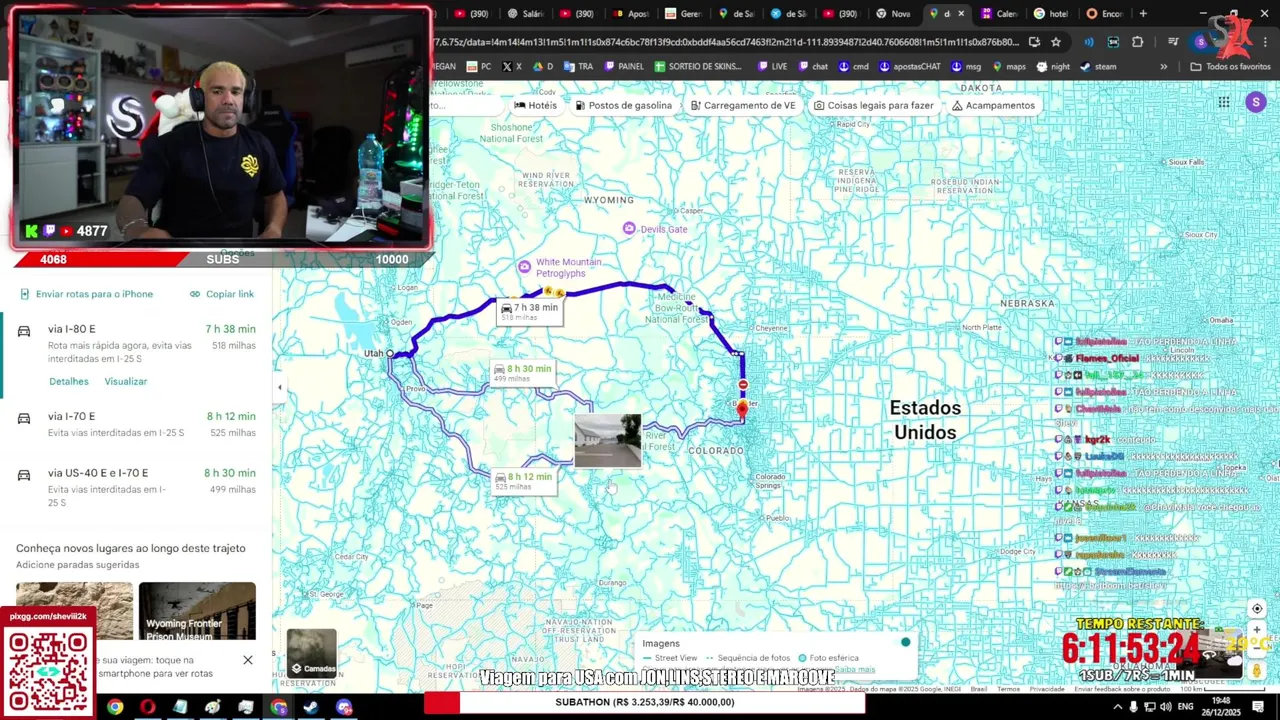Viewport: 1280px width, 720px height.
Task: Open the notification center icon
Action: tap(1258, 707)
